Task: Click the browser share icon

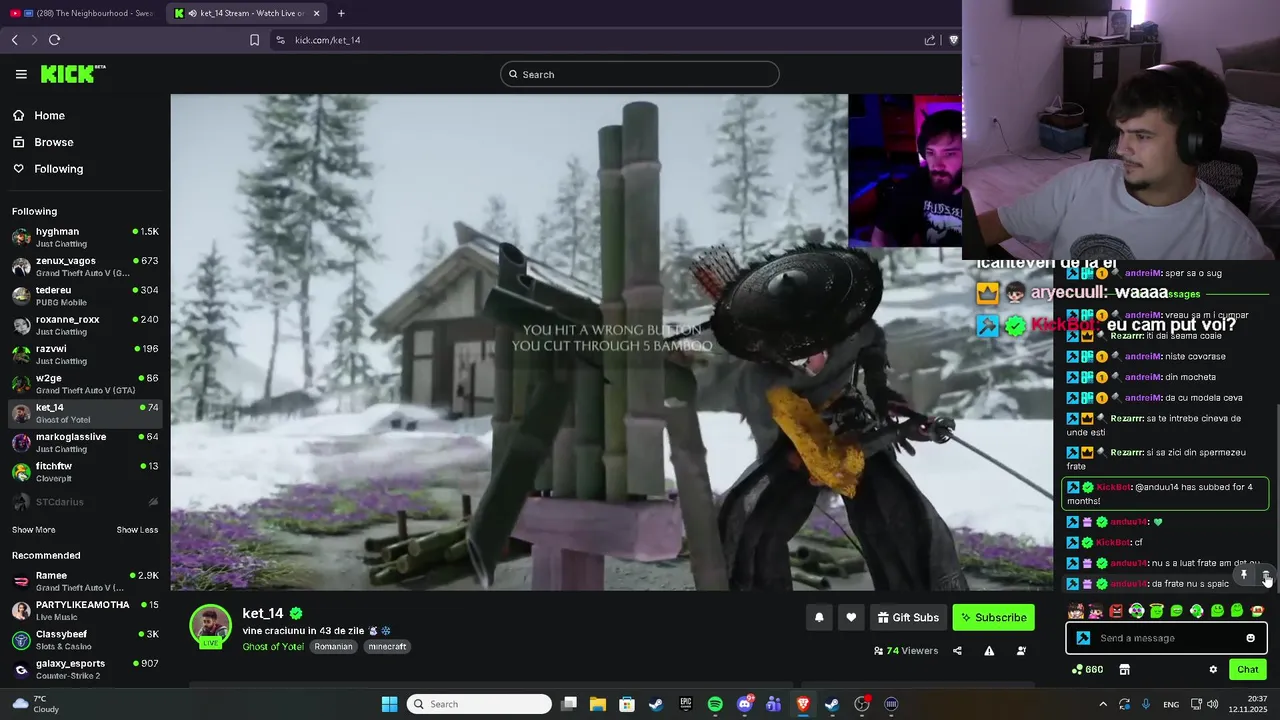Action: 930,40
